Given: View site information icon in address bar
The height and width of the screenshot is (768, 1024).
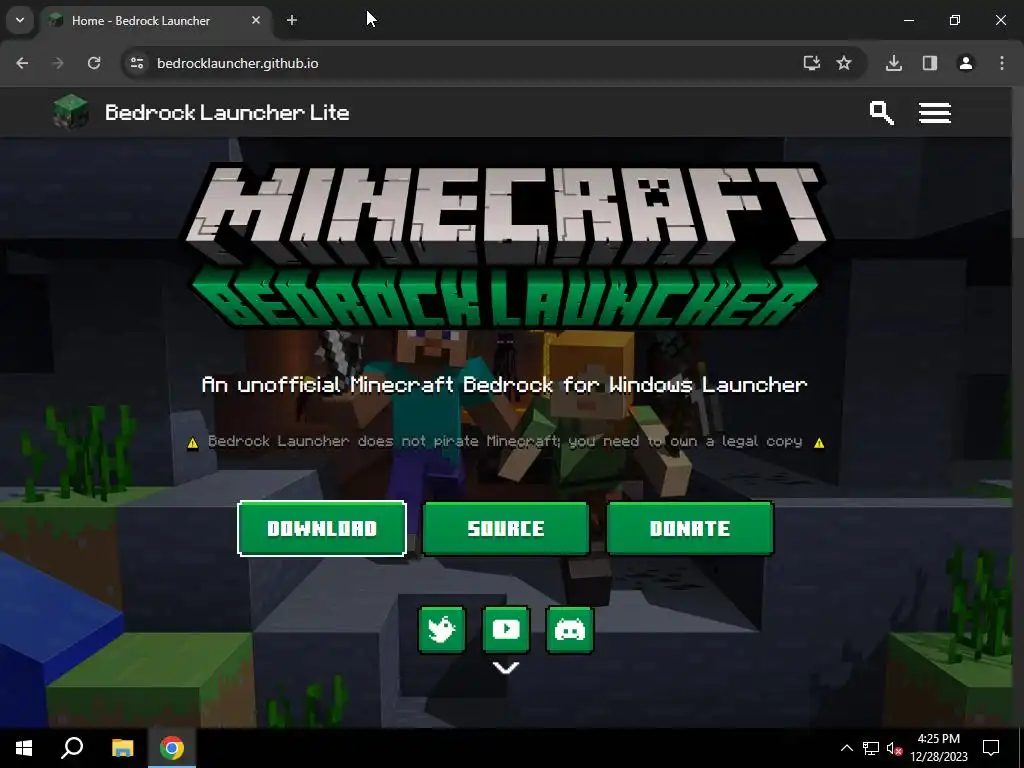Looking at the screenshot, I should [x=136, y=63].
